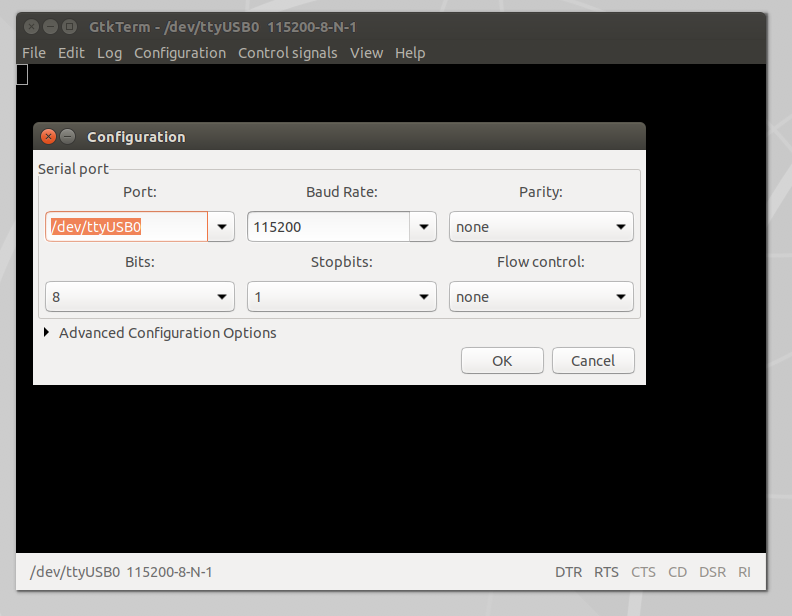Open the File menu
Screen dimensions: 792x616
34,53
